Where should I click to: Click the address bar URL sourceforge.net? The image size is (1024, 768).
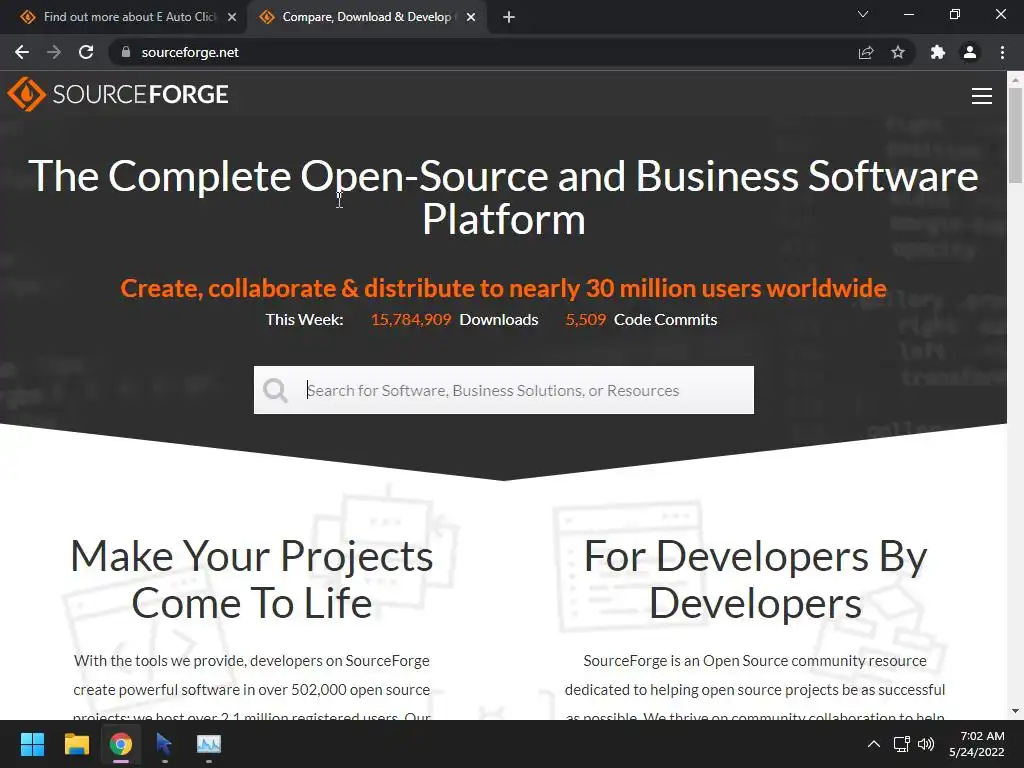190,52
